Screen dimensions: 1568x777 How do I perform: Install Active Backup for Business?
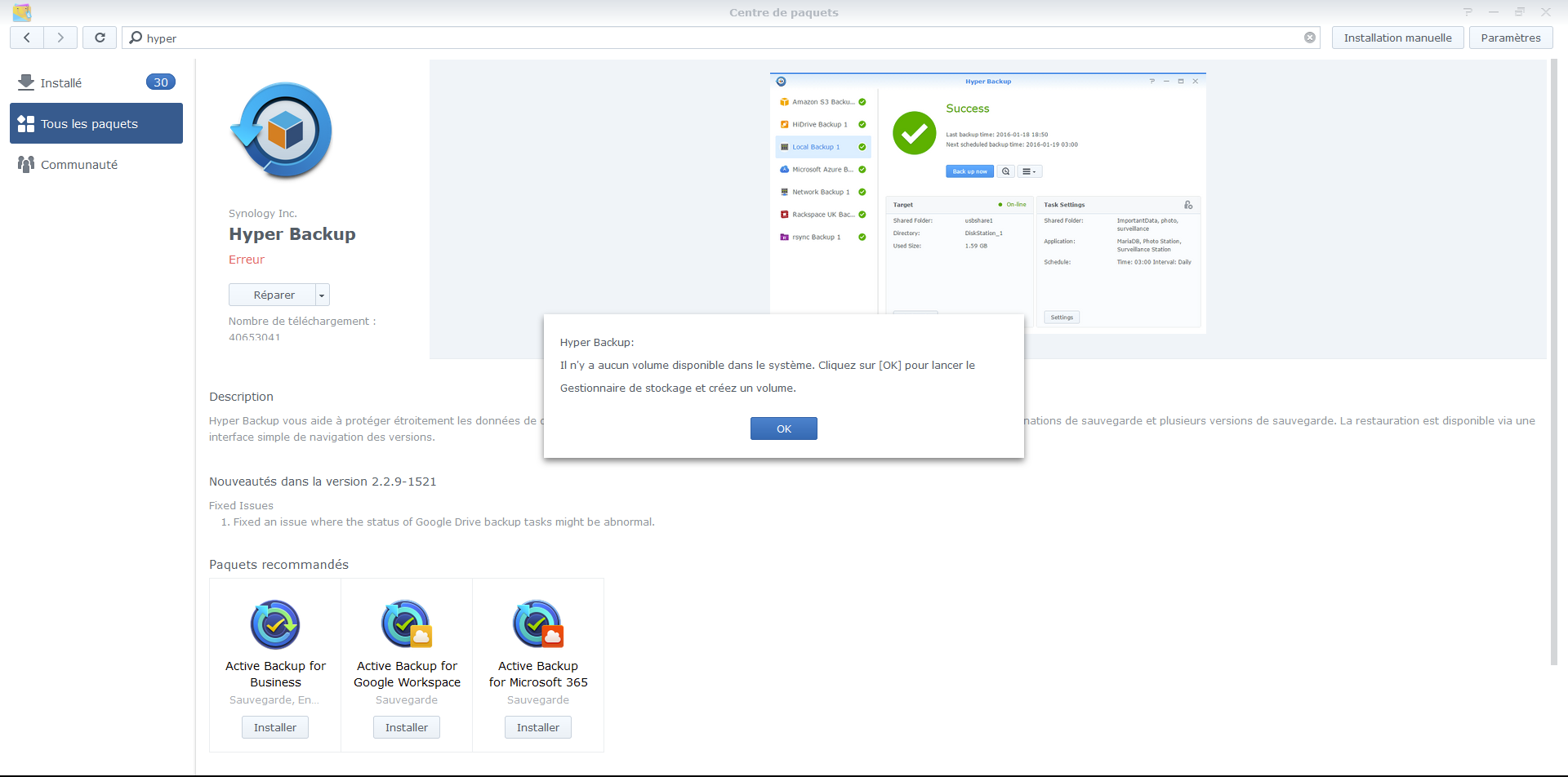click(x=275, y=727)
